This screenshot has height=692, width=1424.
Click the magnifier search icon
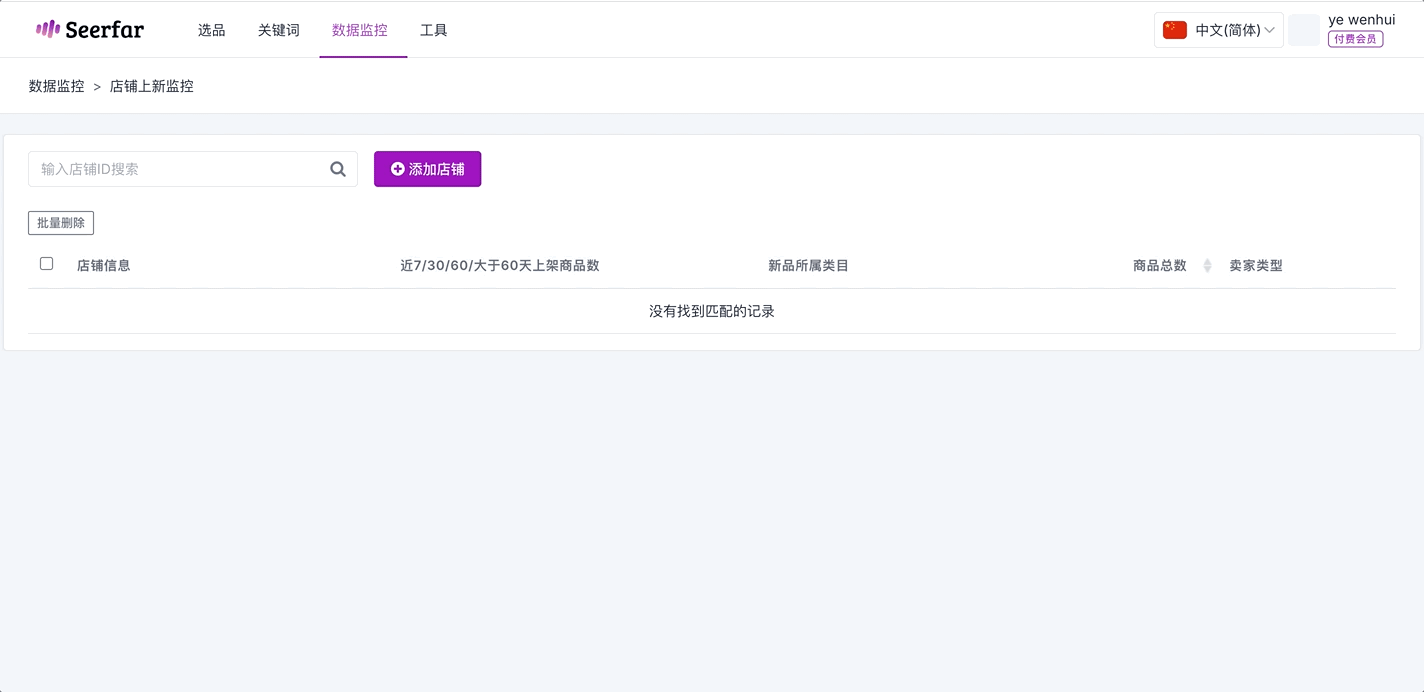338,169
